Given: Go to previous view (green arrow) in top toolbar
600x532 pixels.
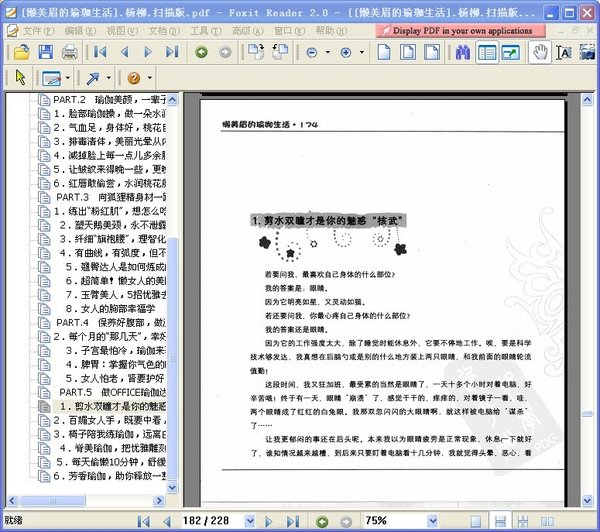Looking at the screenshot, I should 201,52.
